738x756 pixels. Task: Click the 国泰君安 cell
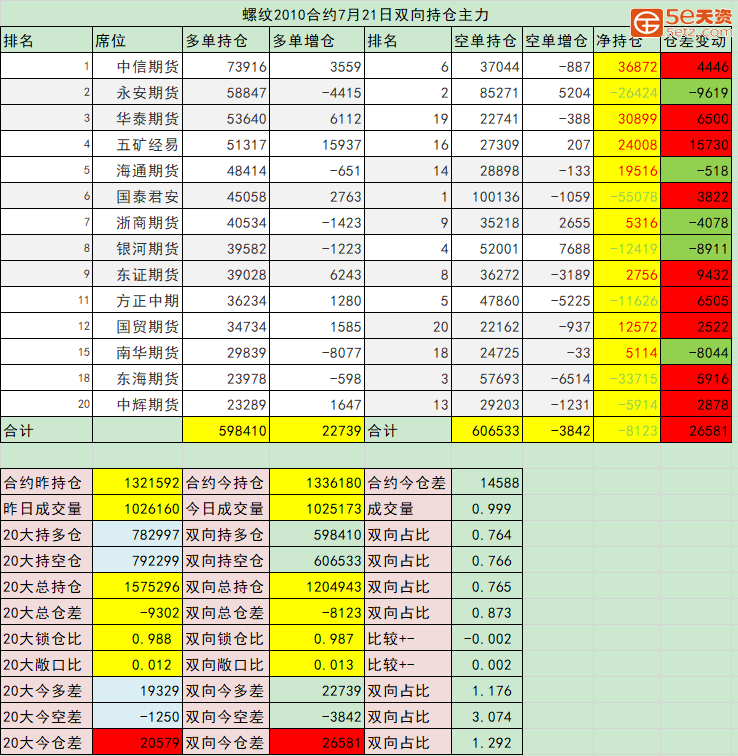click(x=148, y=197)
